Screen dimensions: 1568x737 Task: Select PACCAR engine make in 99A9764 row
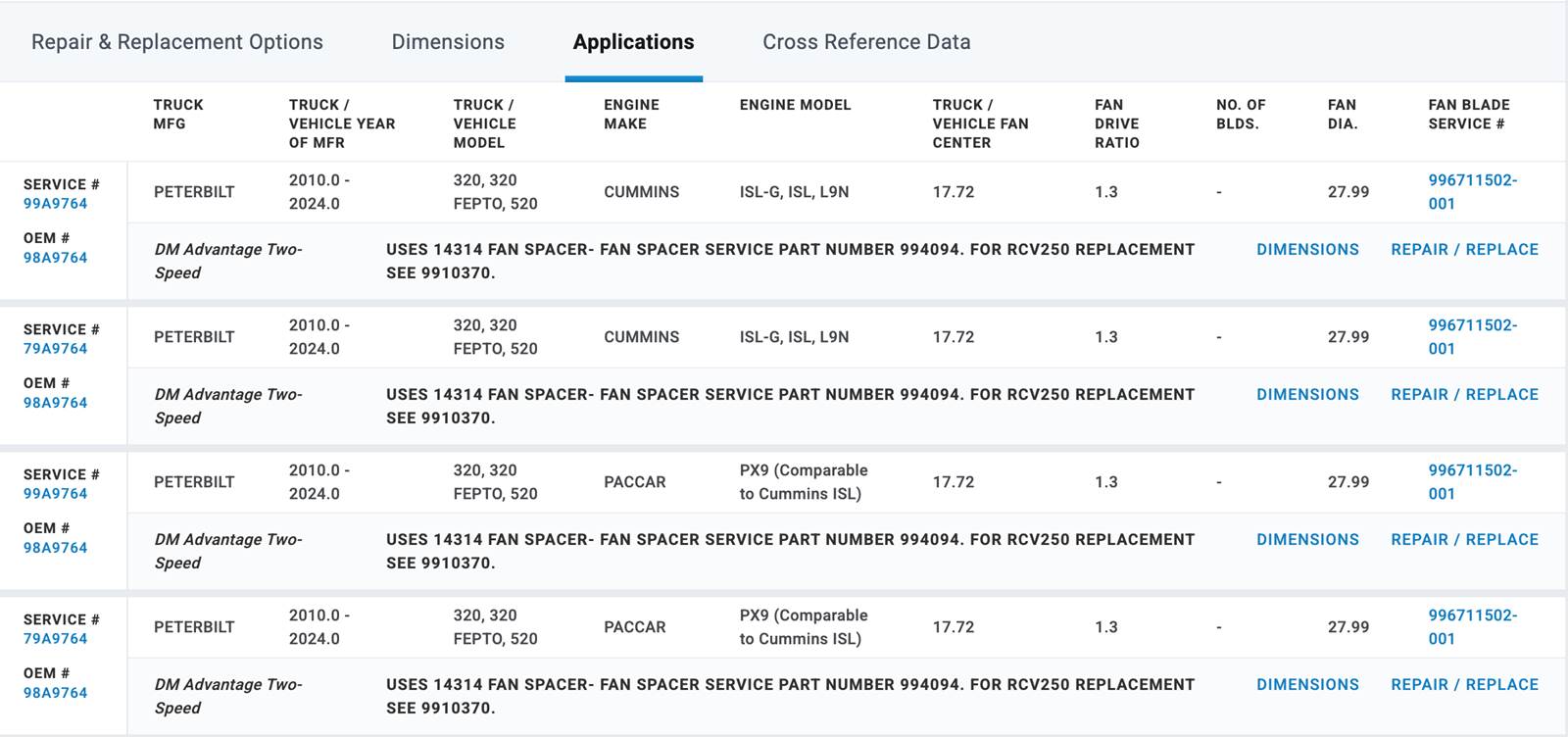(x=634, y=482)
